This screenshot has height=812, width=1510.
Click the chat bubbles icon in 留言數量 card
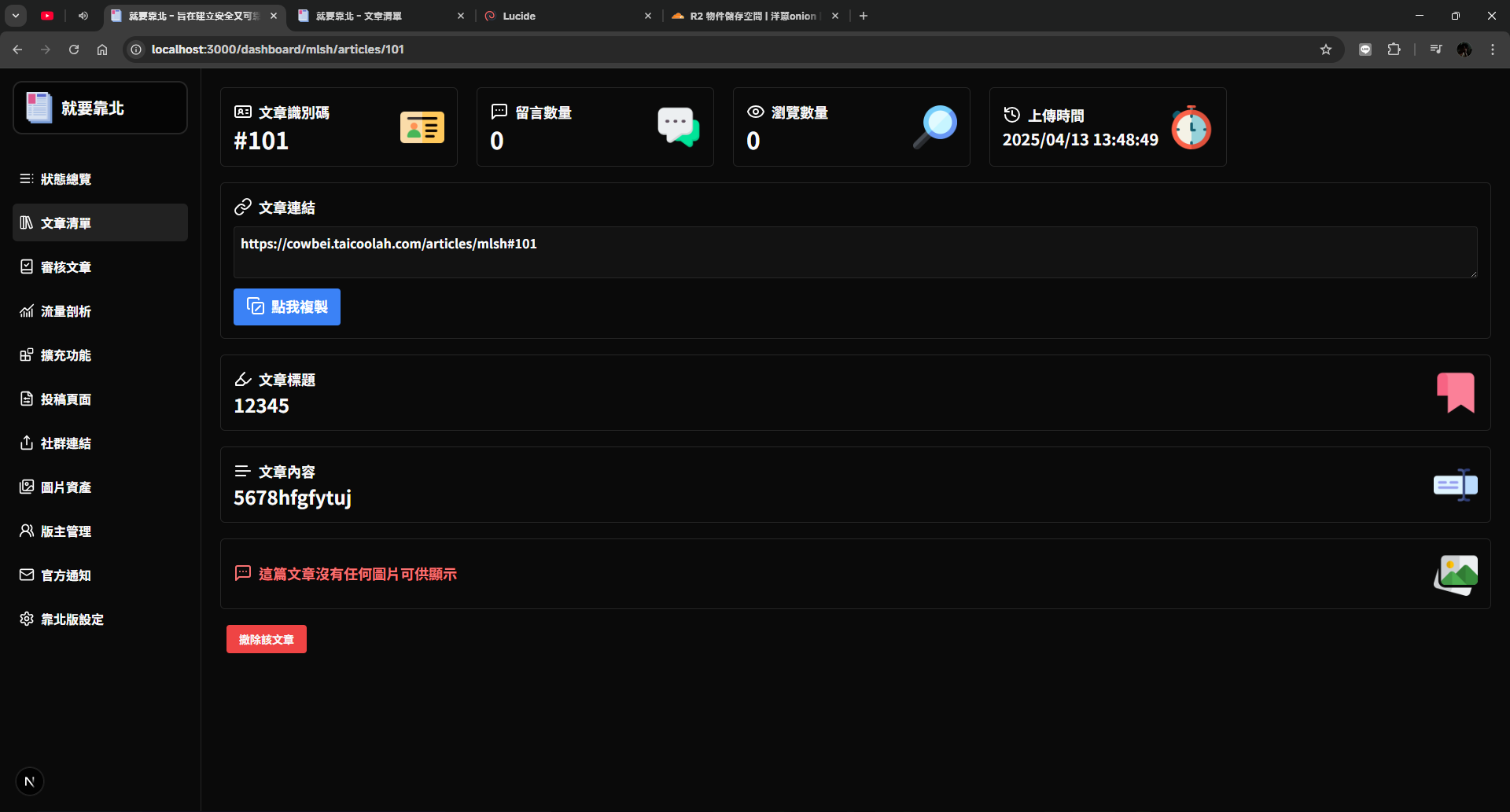tap(678, 127)
